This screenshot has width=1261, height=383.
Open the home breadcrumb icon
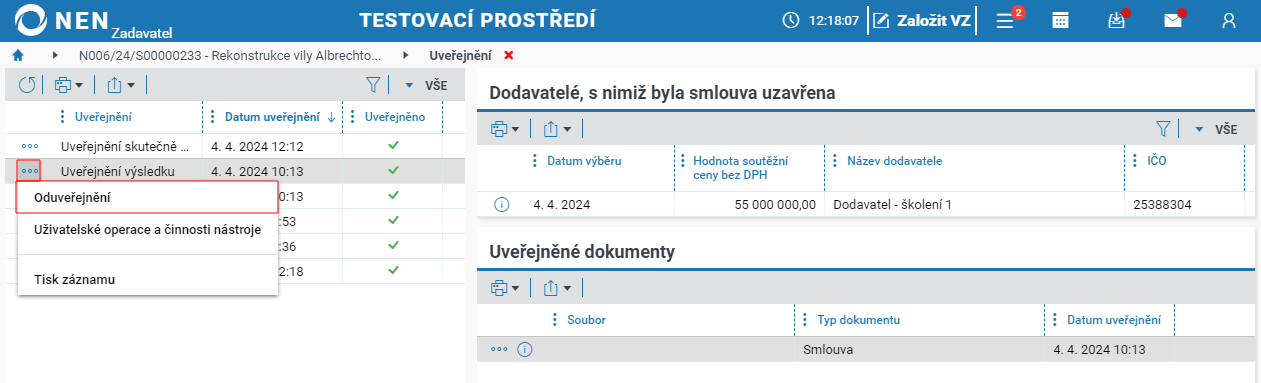(17, 55)
